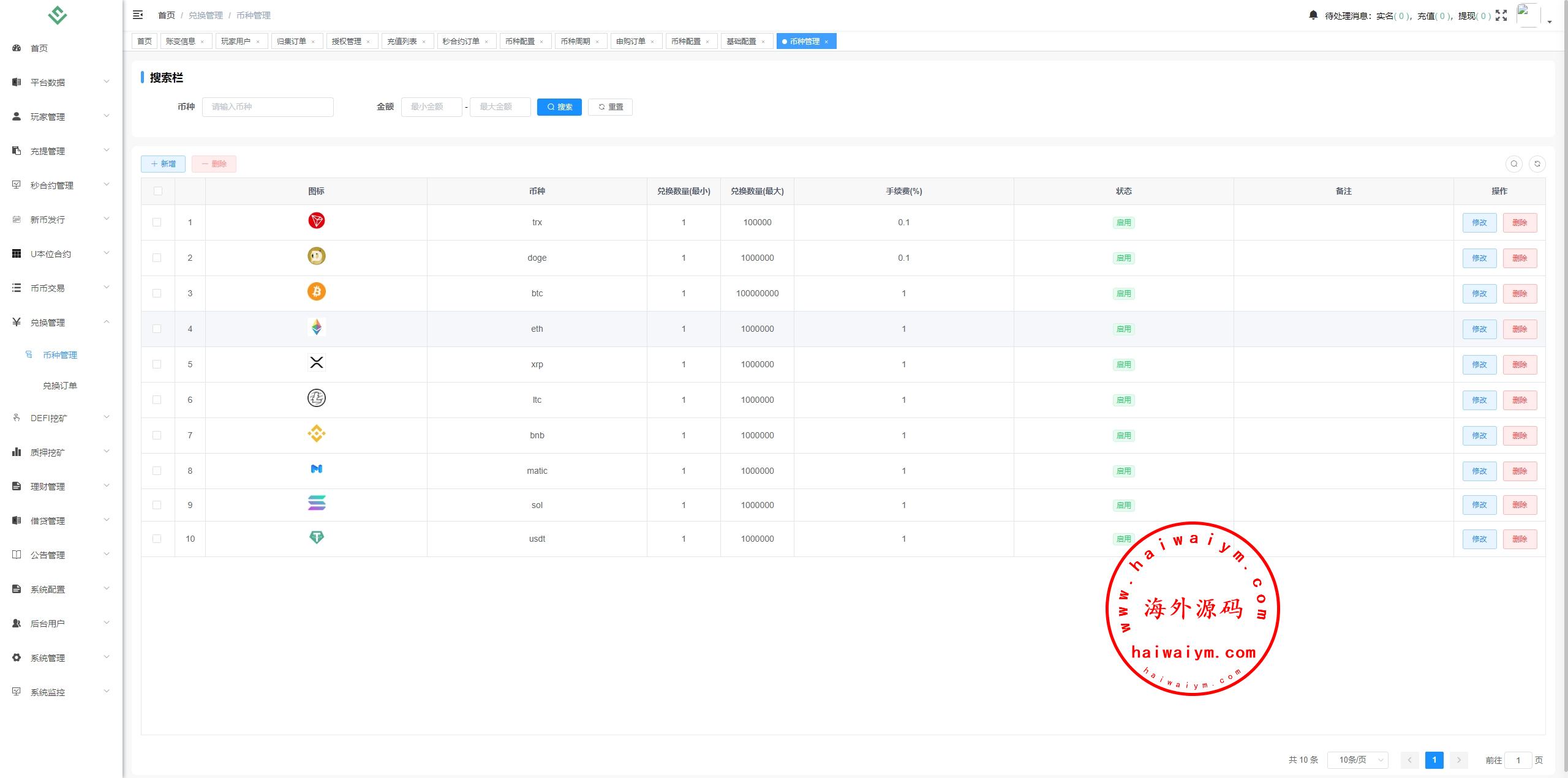Click the Dogecoin icon in row 2
Image resolution: width=1568 pixels, height=778 pixels.
coord(316,256)
